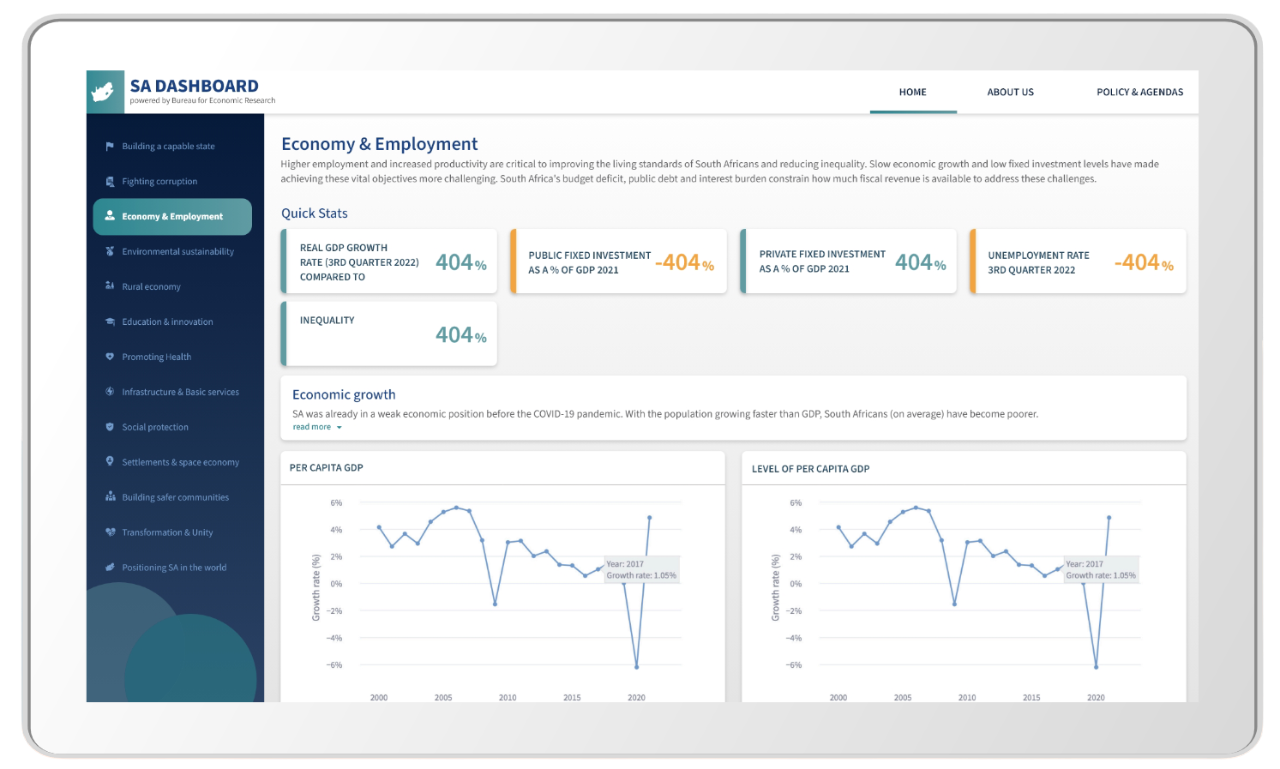The width and height of the screenshot is (1280, 769).
Task: Click the Inequality stat card
Action: pos(389,334)
